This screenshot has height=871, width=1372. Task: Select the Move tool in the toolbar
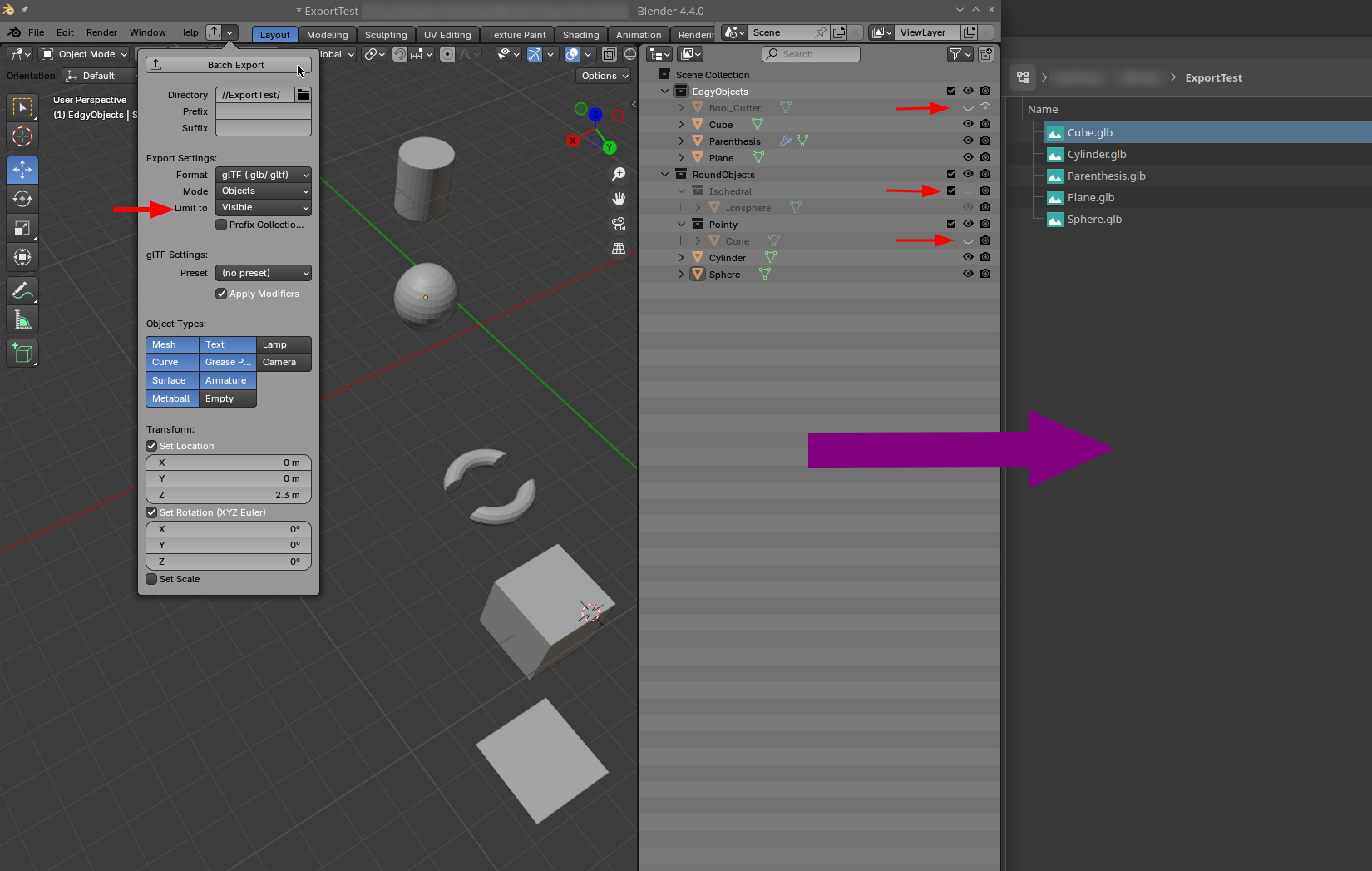point(22,170)
